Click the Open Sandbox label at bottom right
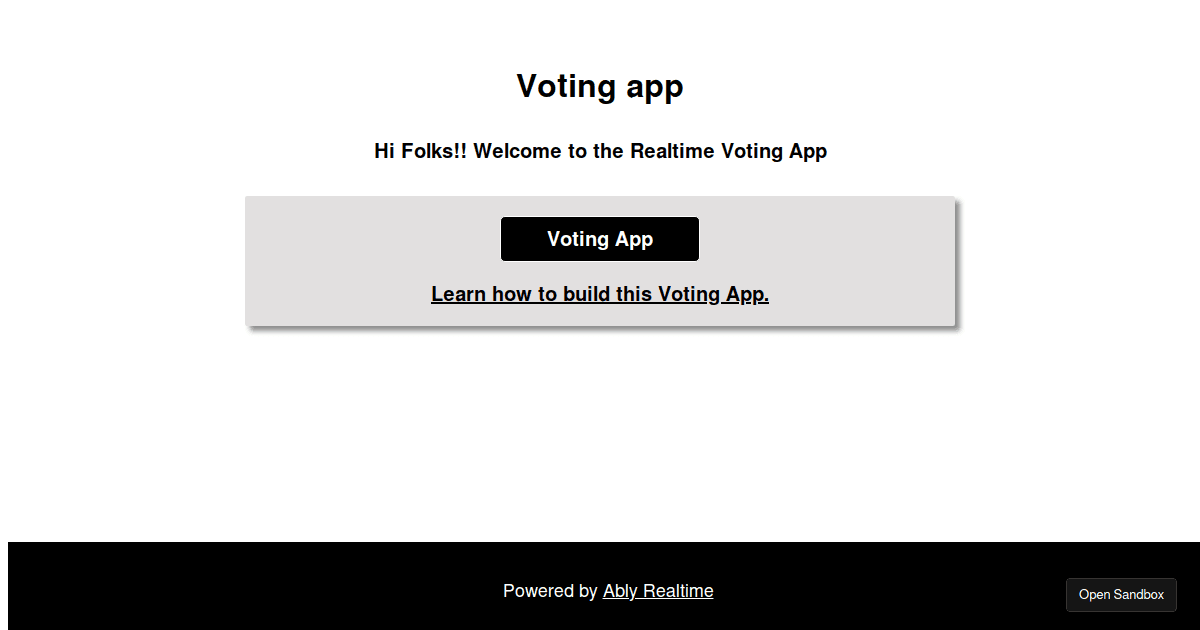Screen dimensions: 1200x630 tap(1121, 595)
